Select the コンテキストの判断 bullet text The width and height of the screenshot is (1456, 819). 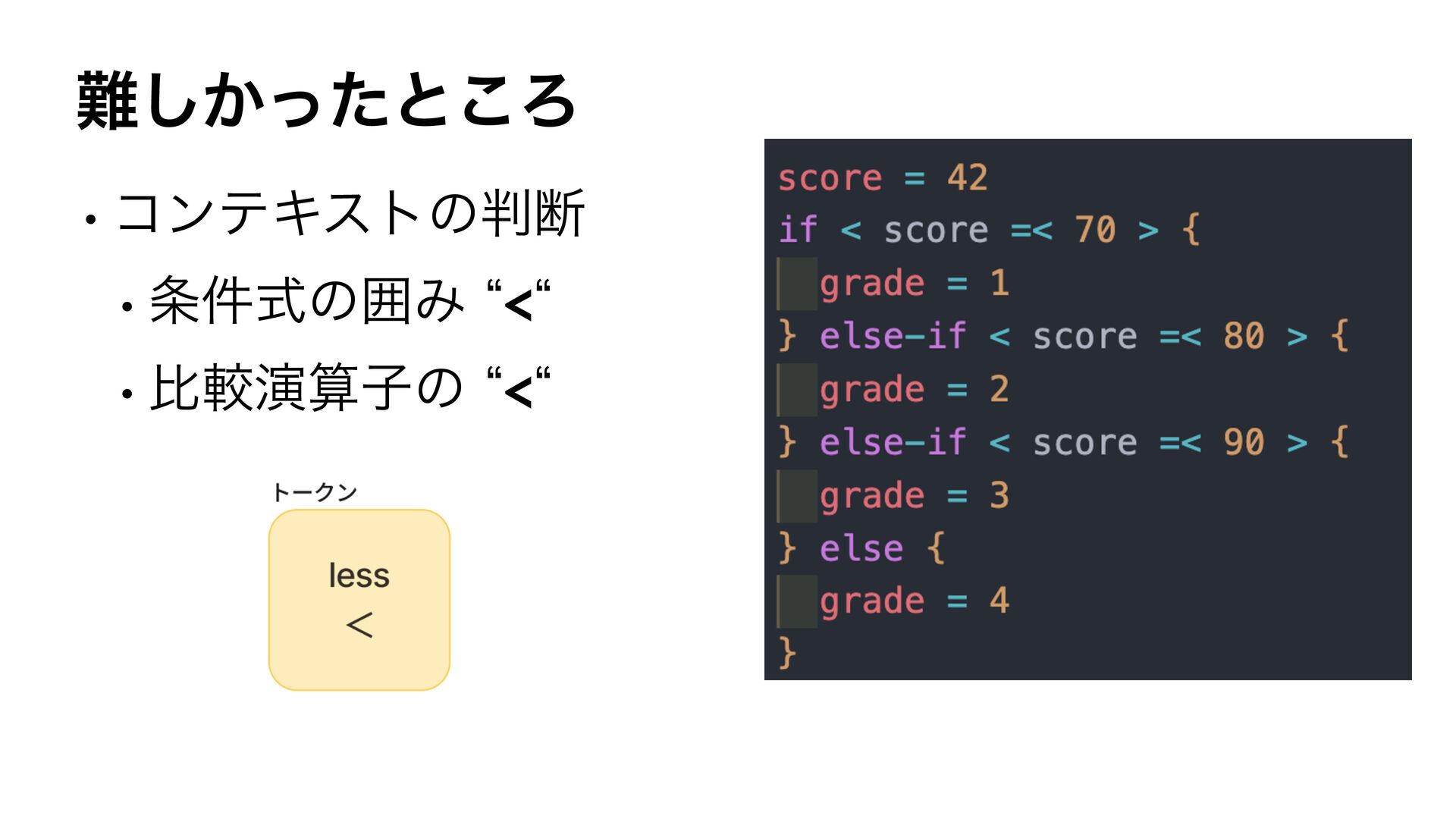click(350, 213)
